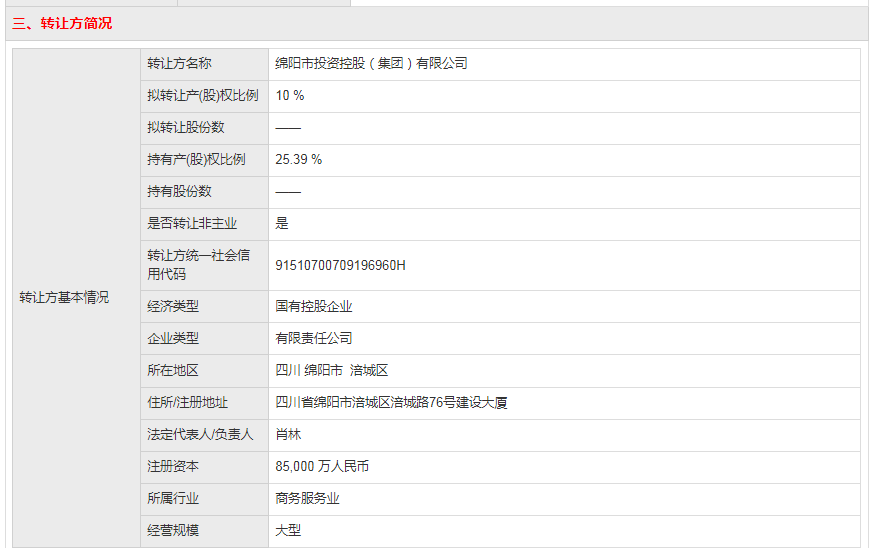Select credit code 91510700709196960H
The width and height of the screenshot is (874, 548).
tap(341, 265)
